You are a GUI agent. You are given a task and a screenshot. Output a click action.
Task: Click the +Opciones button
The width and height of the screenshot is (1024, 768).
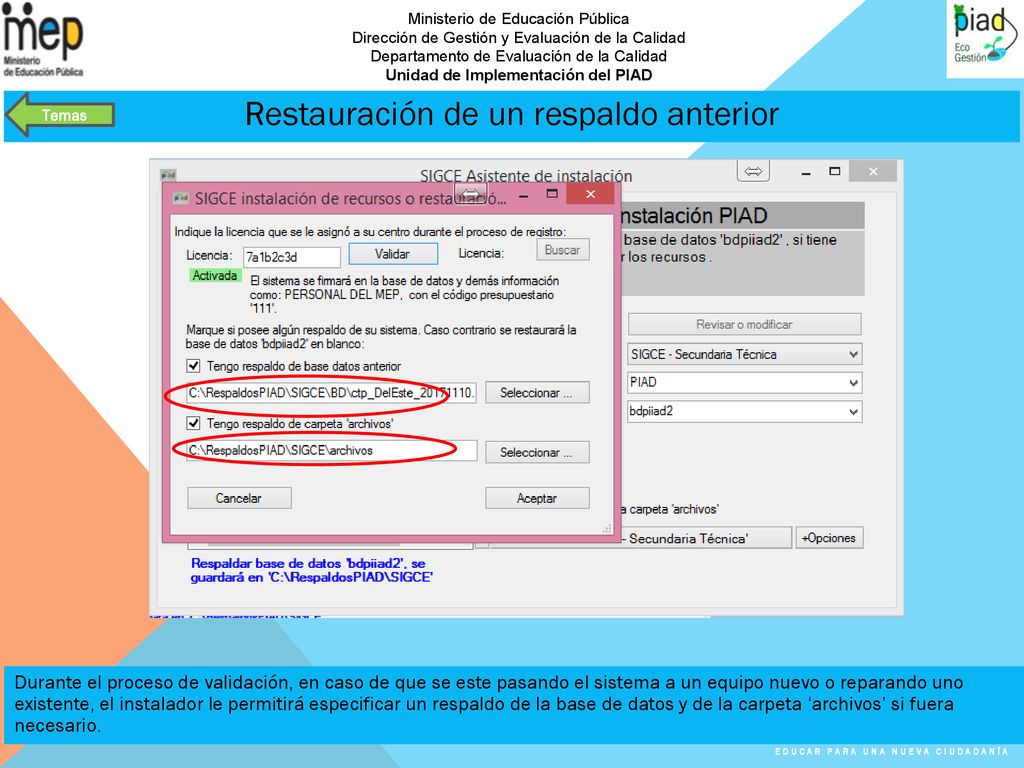[829, 538]
